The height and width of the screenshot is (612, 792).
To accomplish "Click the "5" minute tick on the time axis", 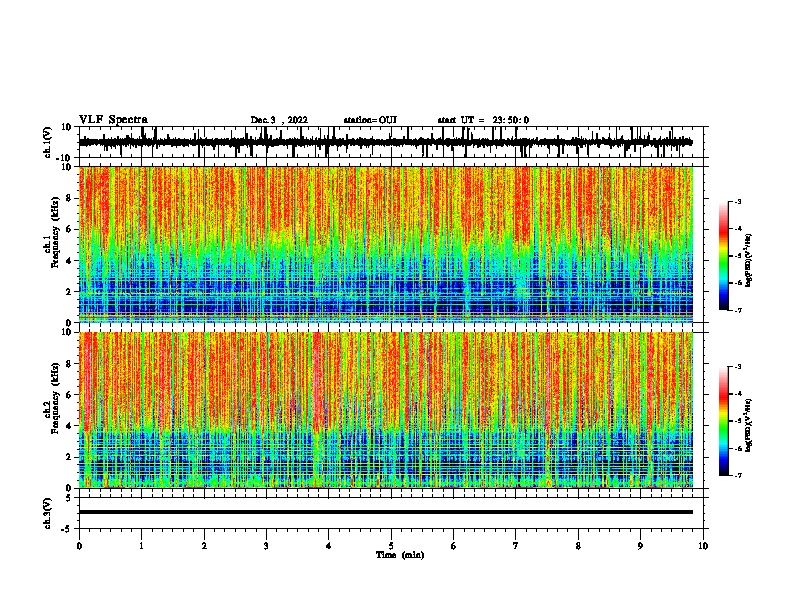I will pos(391,546).
